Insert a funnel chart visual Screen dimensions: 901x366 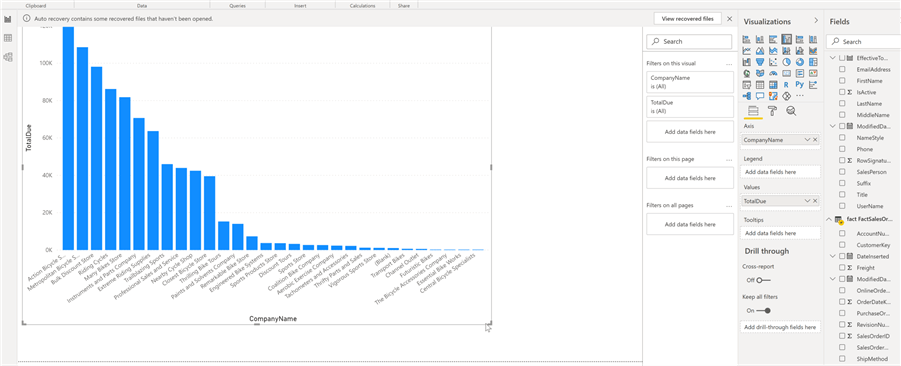pyautogui.click(x=760, y=61)
